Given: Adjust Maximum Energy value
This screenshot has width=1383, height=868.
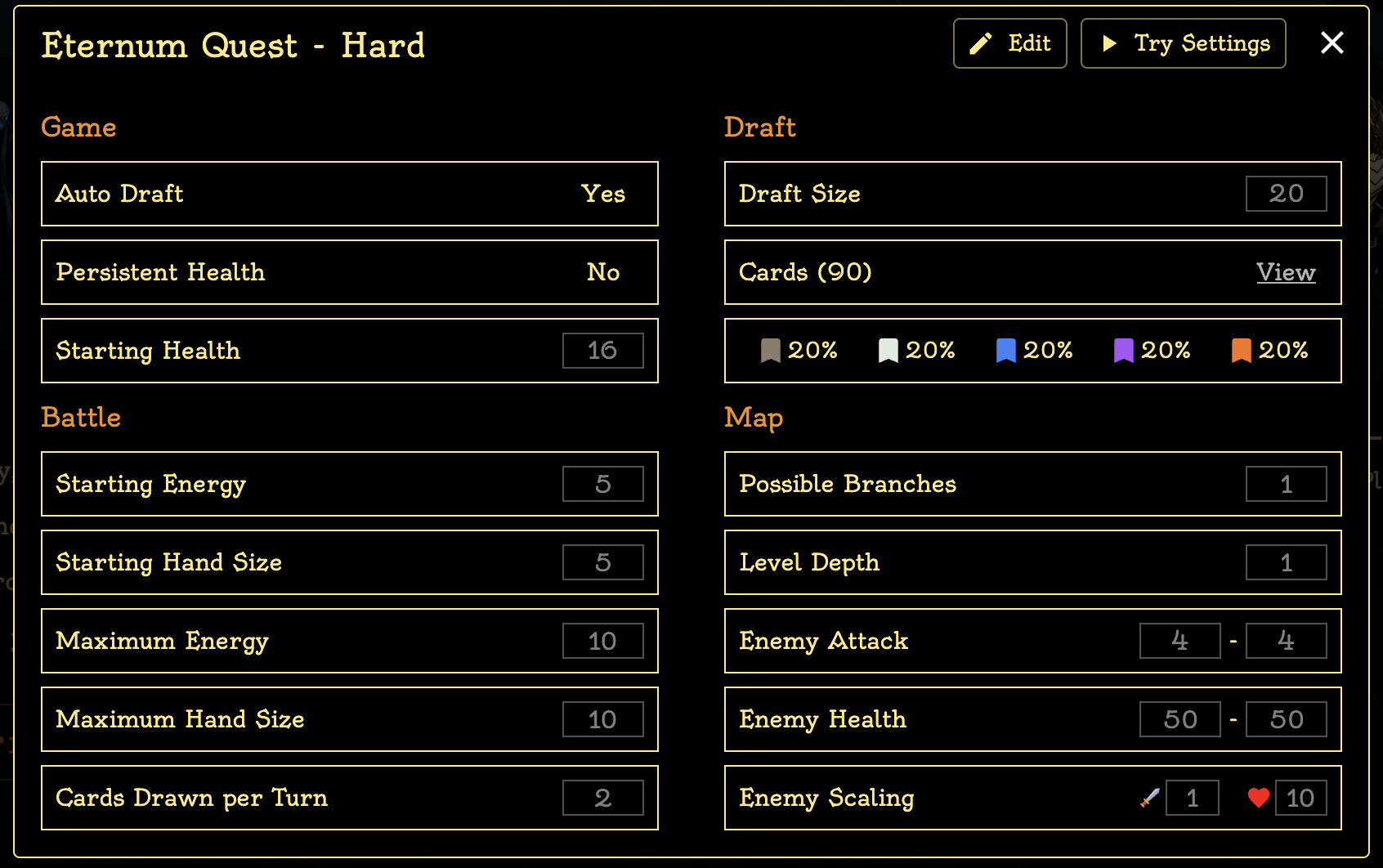Looking at the screenshot, I should tap(602, 641).
